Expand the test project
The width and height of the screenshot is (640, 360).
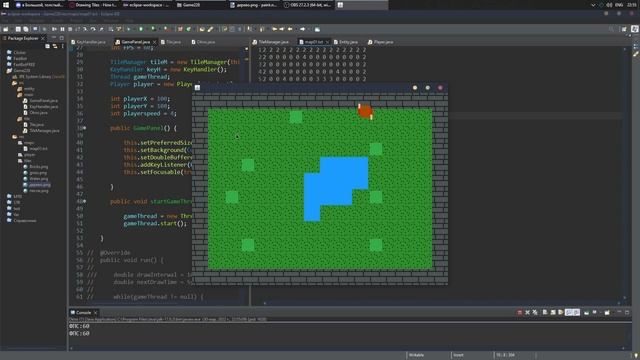[14, 208]
